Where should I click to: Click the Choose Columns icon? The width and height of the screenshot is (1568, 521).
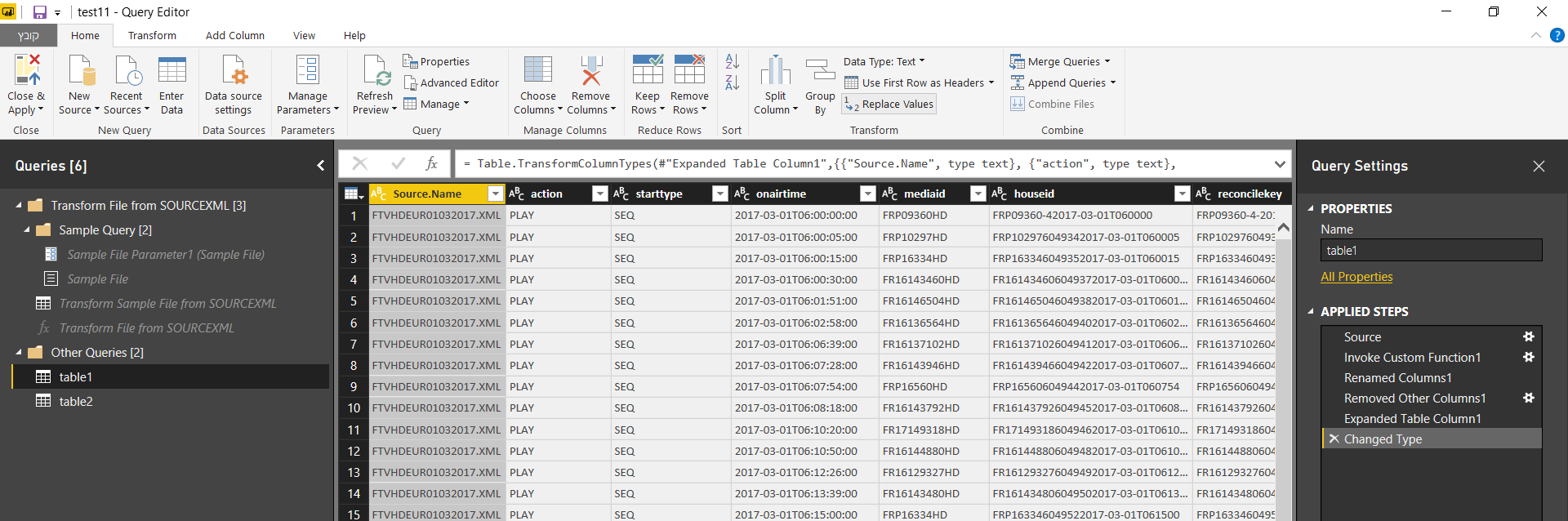click(538, 70)
